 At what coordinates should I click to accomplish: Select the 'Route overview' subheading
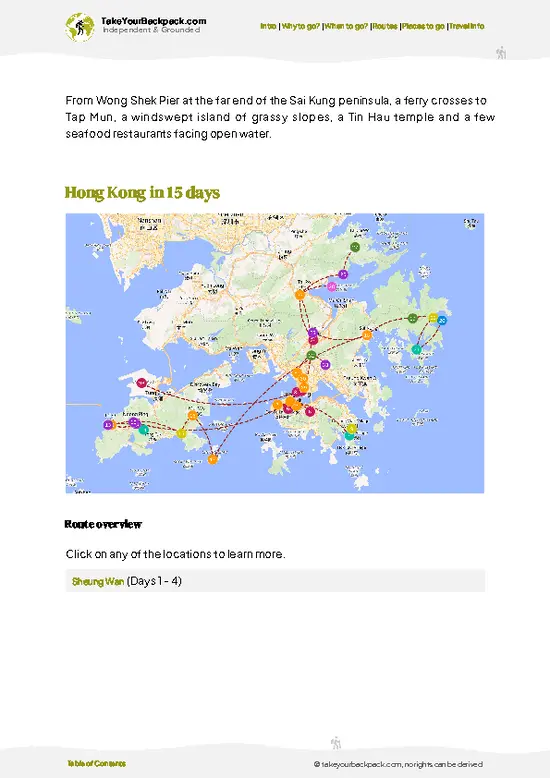103,524
